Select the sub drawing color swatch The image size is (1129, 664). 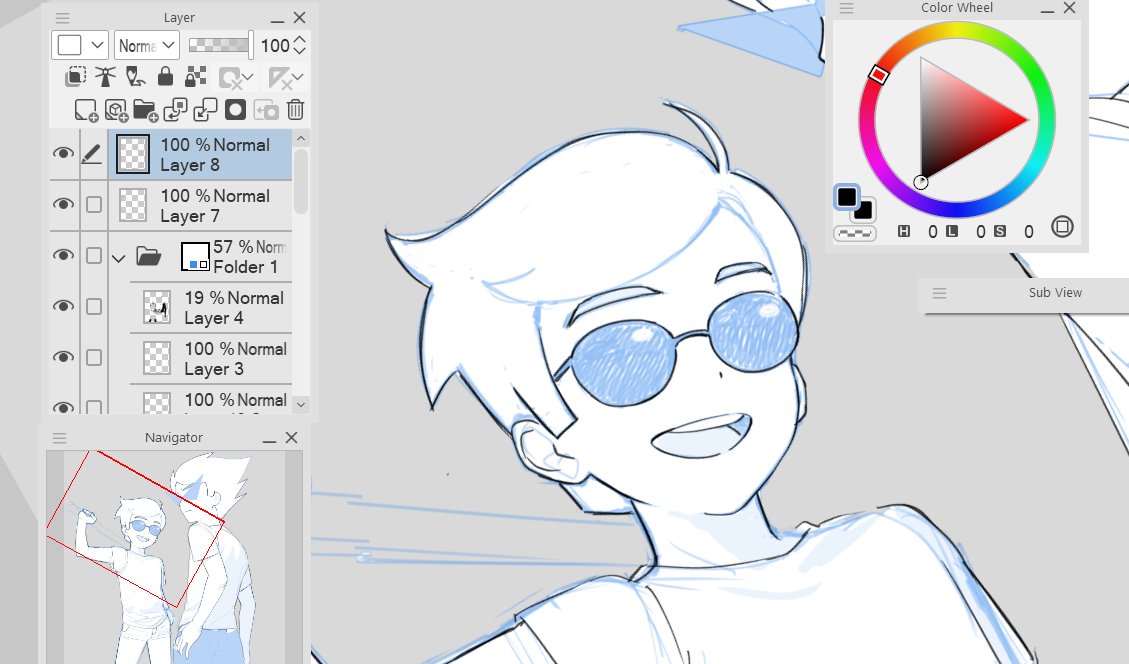(864, 210)
